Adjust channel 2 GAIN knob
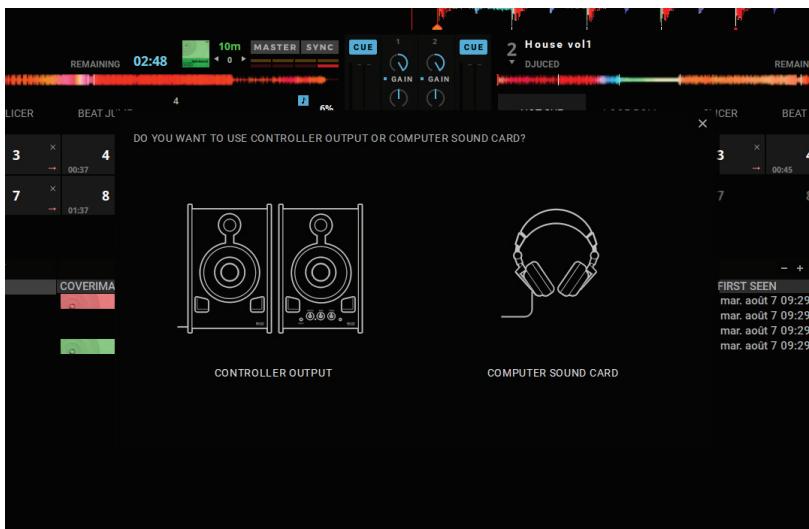The width and height of the screenshot is (809, 529). [x=435, y=63]
